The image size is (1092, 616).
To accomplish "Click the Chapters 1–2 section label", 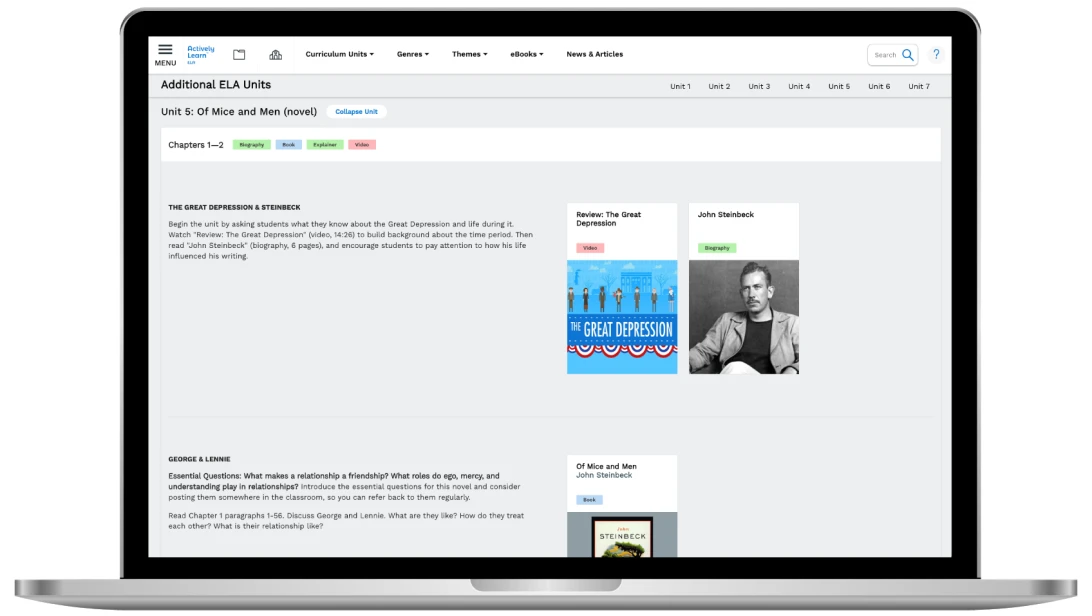I will (196, 145).
